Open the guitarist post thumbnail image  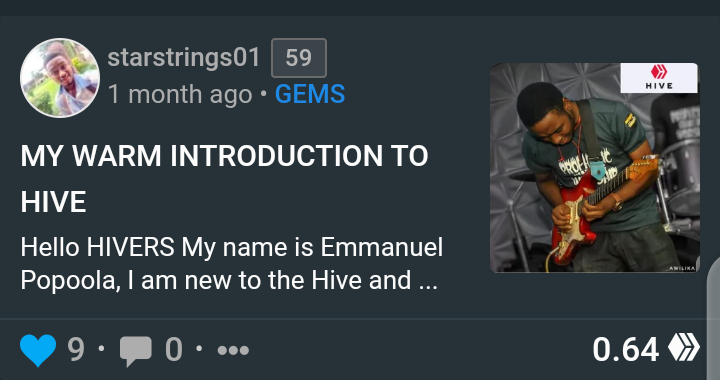(x=595, y=168)
